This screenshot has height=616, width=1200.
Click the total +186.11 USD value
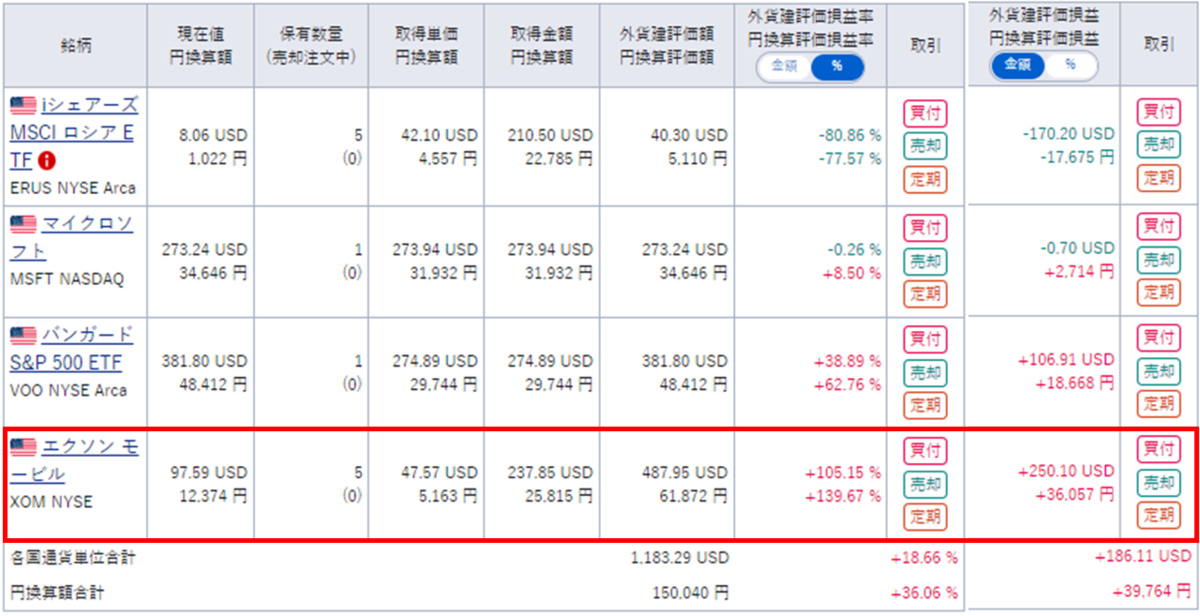click(x=1144, y=556)
